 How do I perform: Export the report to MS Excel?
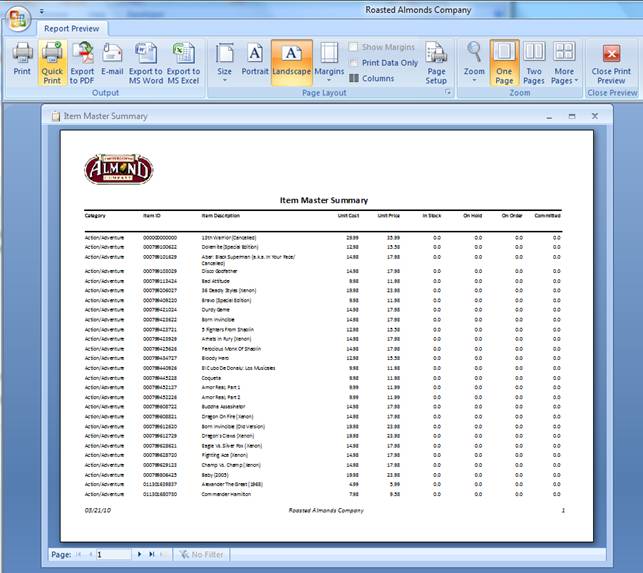(183, 62)
